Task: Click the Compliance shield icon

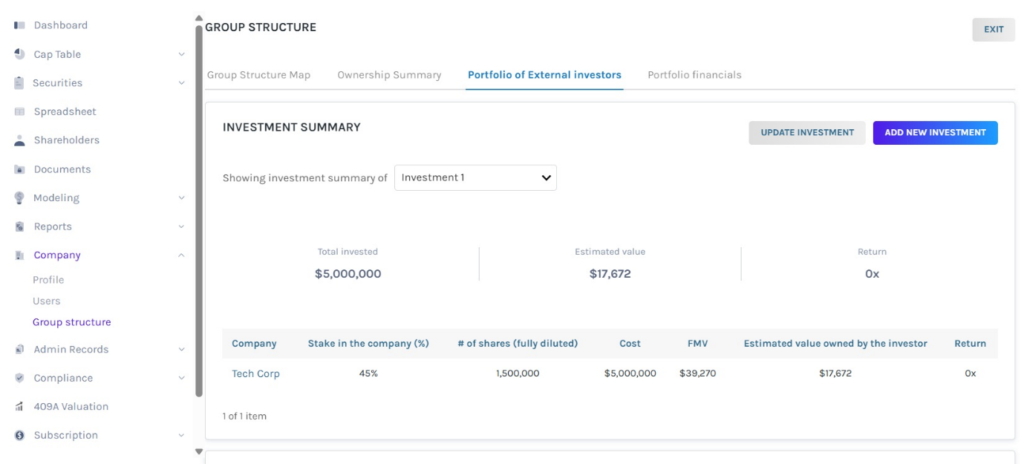Action: click(20, 378)
